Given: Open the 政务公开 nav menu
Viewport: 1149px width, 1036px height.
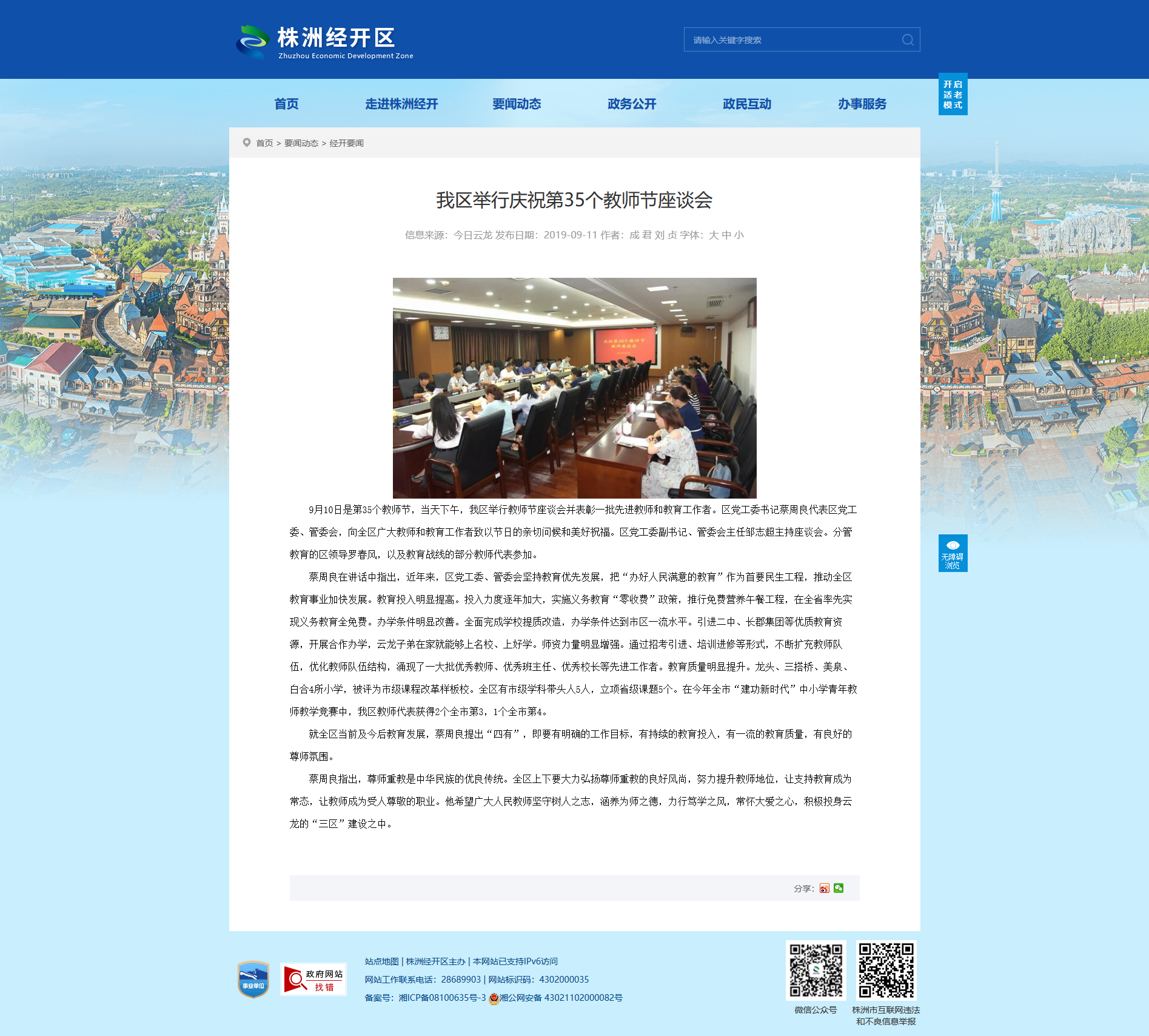Looking at the screenshot, I should pos(632,104).
